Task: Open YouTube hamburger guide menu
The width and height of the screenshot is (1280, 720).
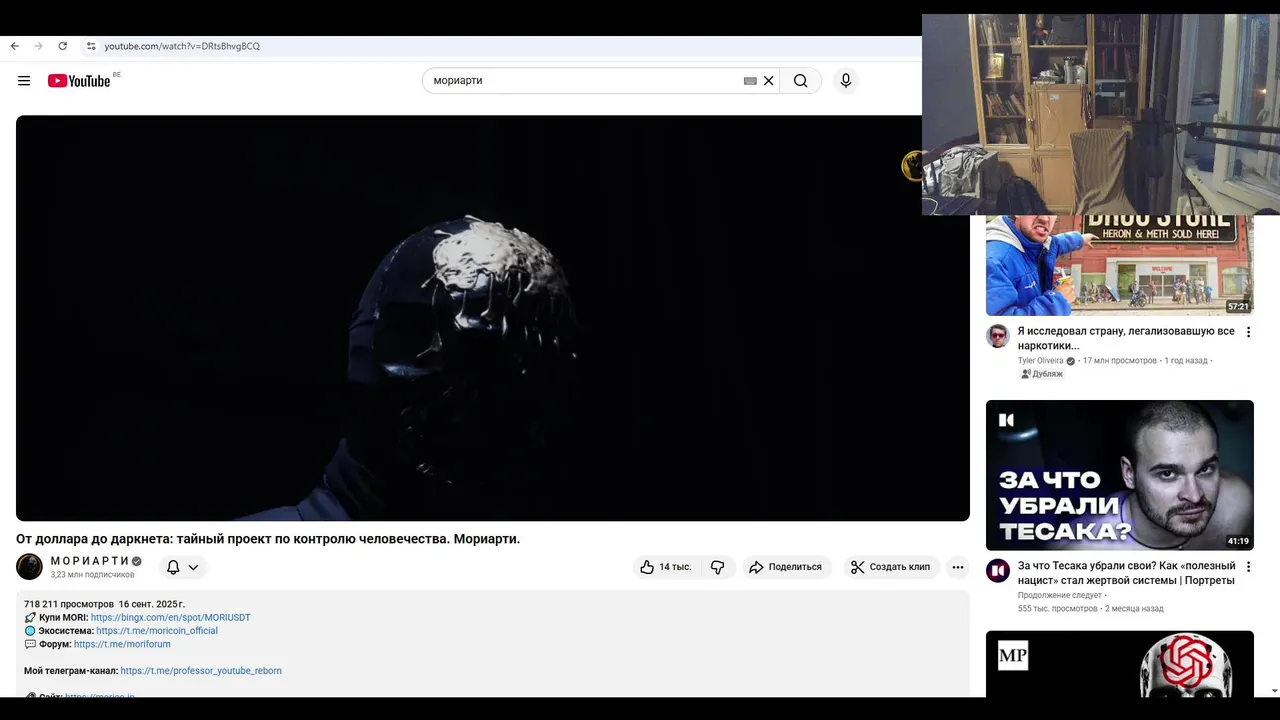Action: 24,81
